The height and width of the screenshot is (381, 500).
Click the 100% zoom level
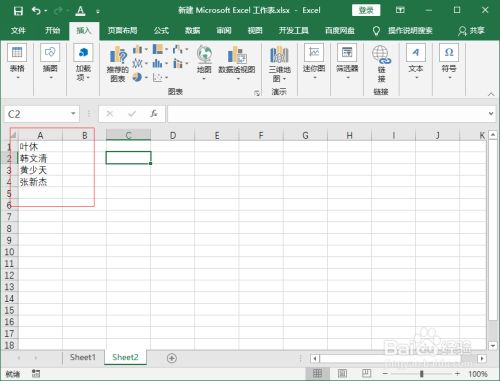pyautogui.click(x=478, y=374)
